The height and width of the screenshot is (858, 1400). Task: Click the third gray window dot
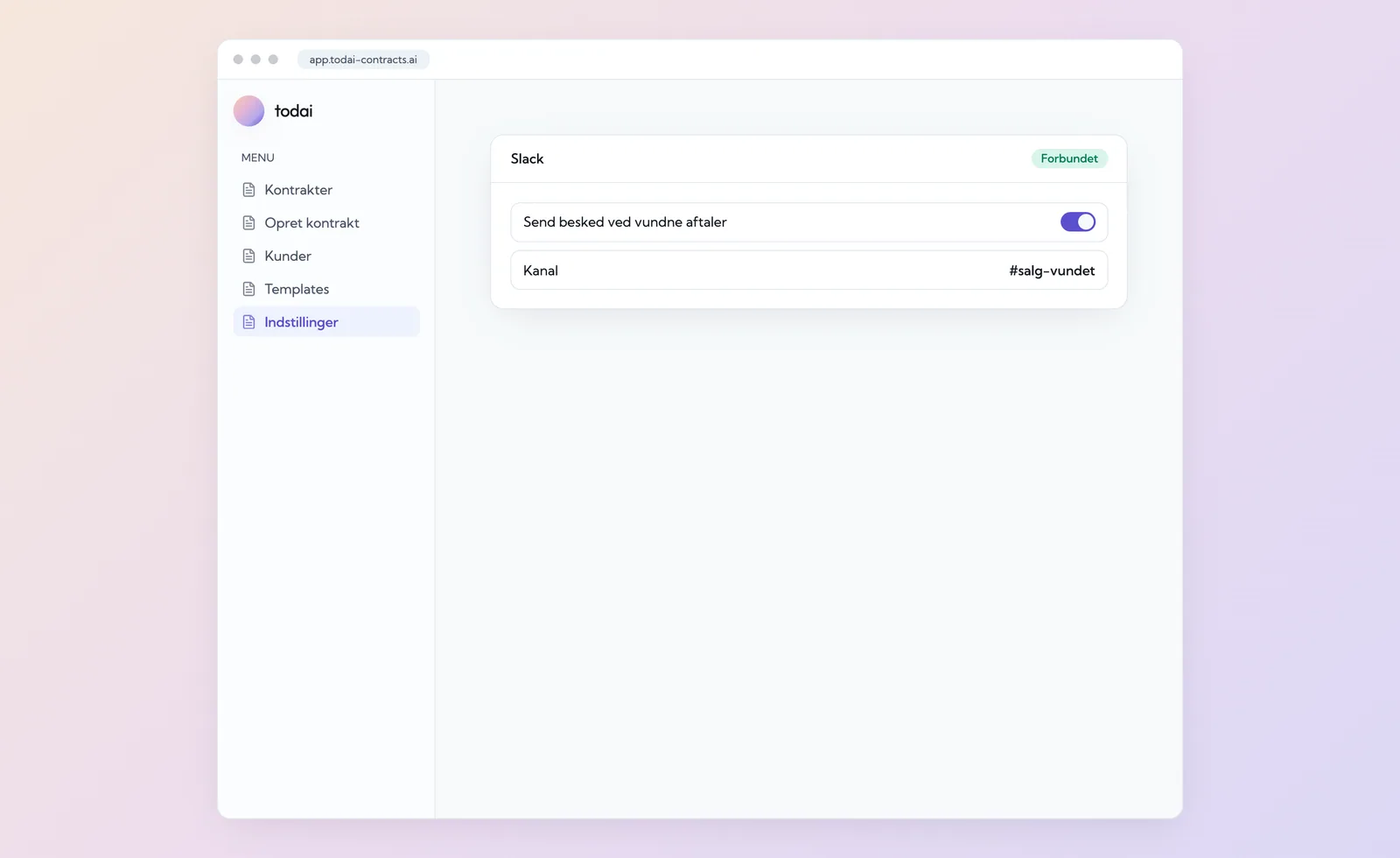(x=273, y=60)
